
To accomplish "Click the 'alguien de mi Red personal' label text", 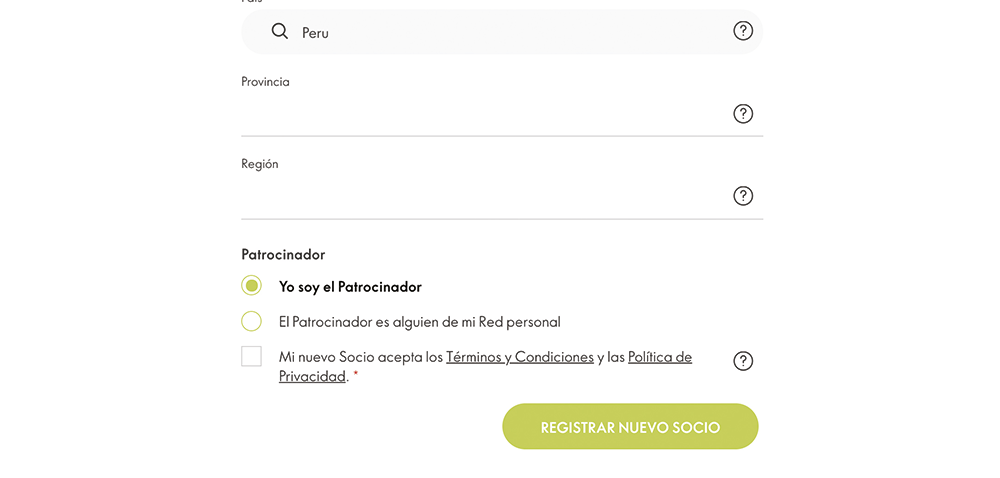I will tap(476, 322).
